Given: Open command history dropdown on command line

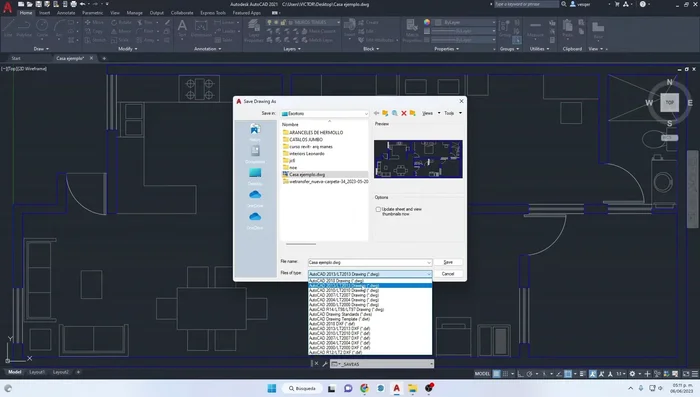Looking at the screenshot, I should click(431, 364).
